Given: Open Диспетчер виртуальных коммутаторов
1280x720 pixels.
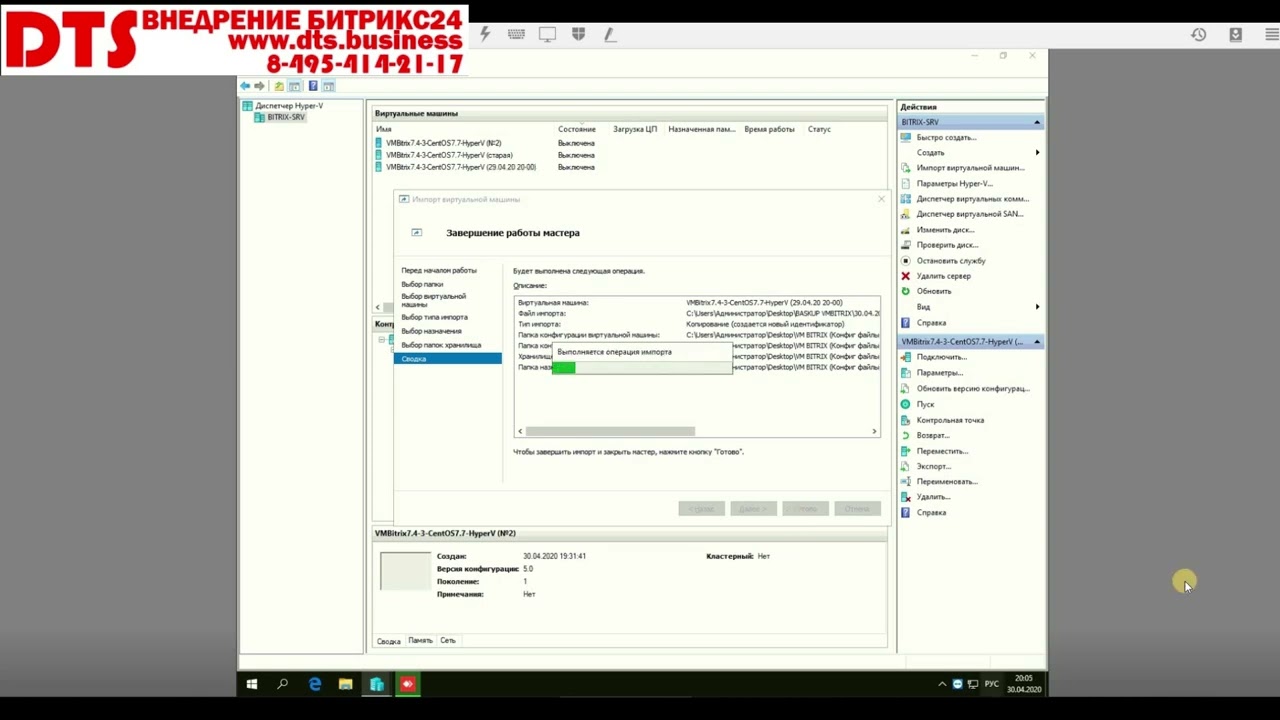Looking at the screenshot, I should [972, 199].
